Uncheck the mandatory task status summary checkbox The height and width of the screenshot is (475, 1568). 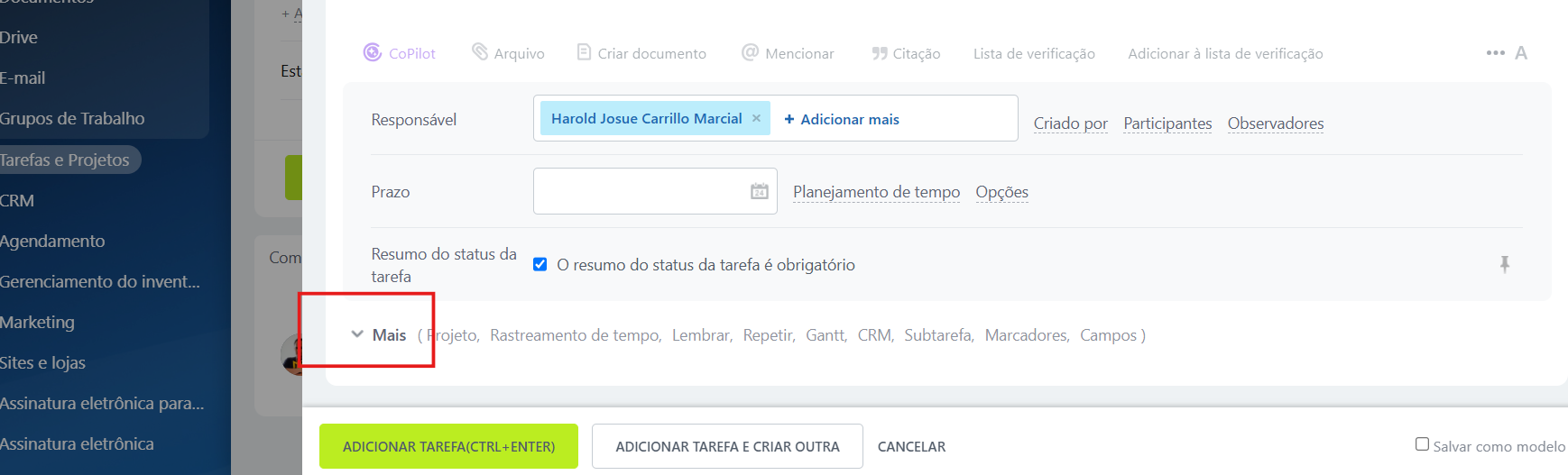point(540,264)
